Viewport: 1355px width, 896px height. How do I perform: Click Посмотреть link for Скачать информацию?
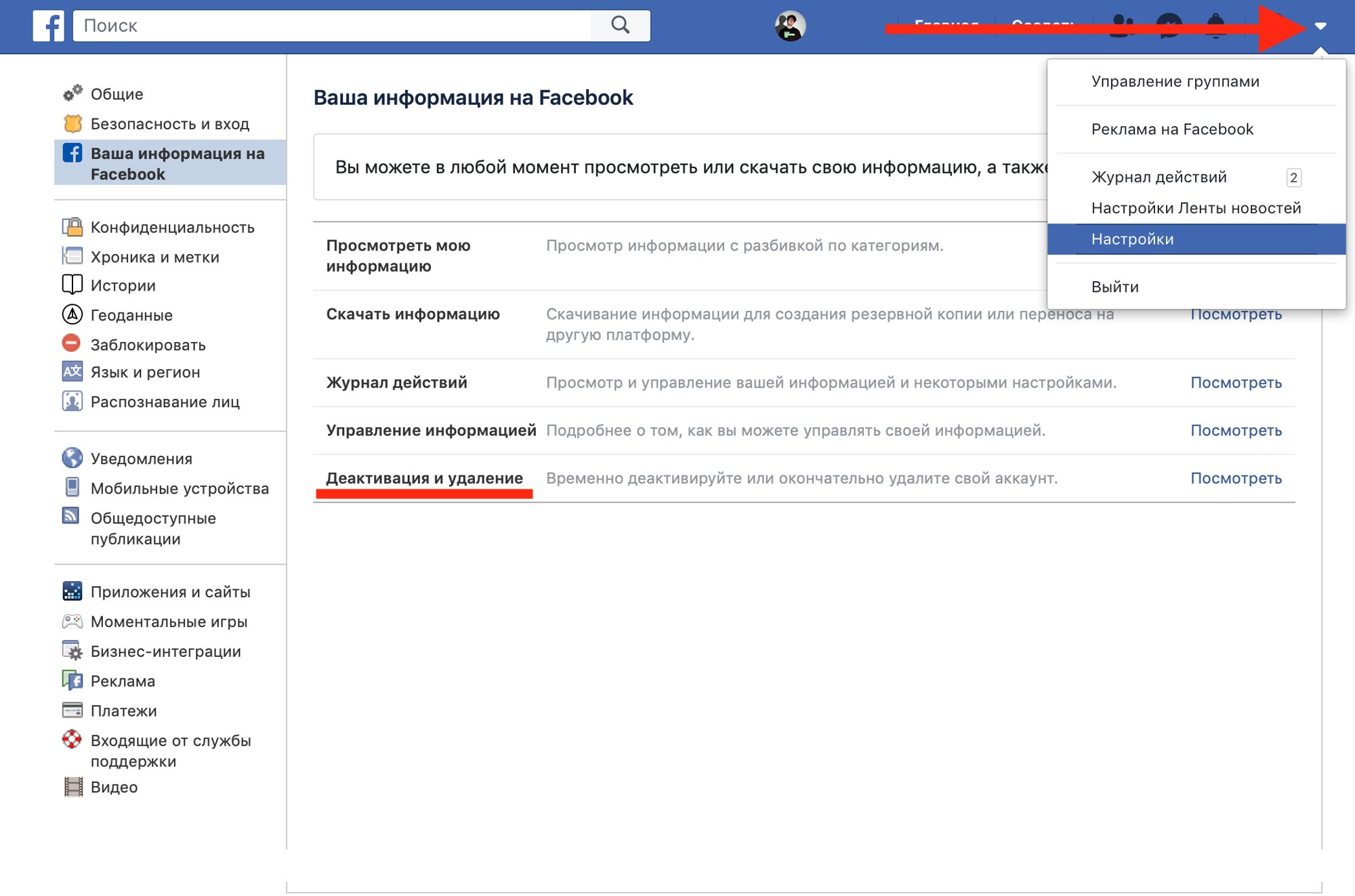(x=1236, y=314)
